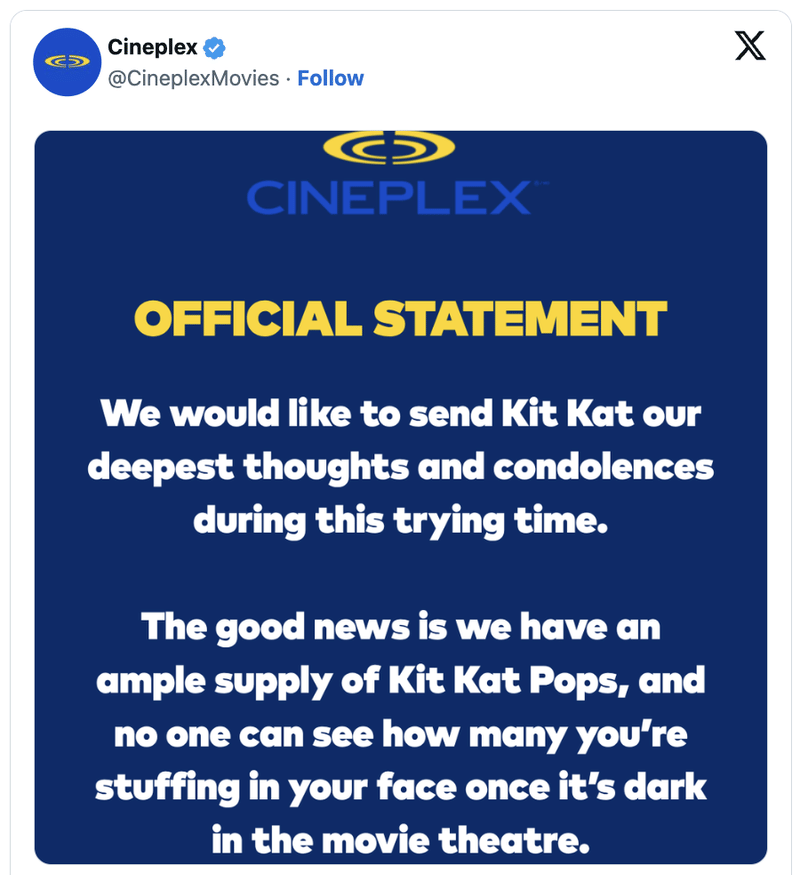Image resolution: width=800 pixels, height=875 pixels.
Task: Click the OFFICIAL STATEMENT heading
Action: tap(400, 319)
